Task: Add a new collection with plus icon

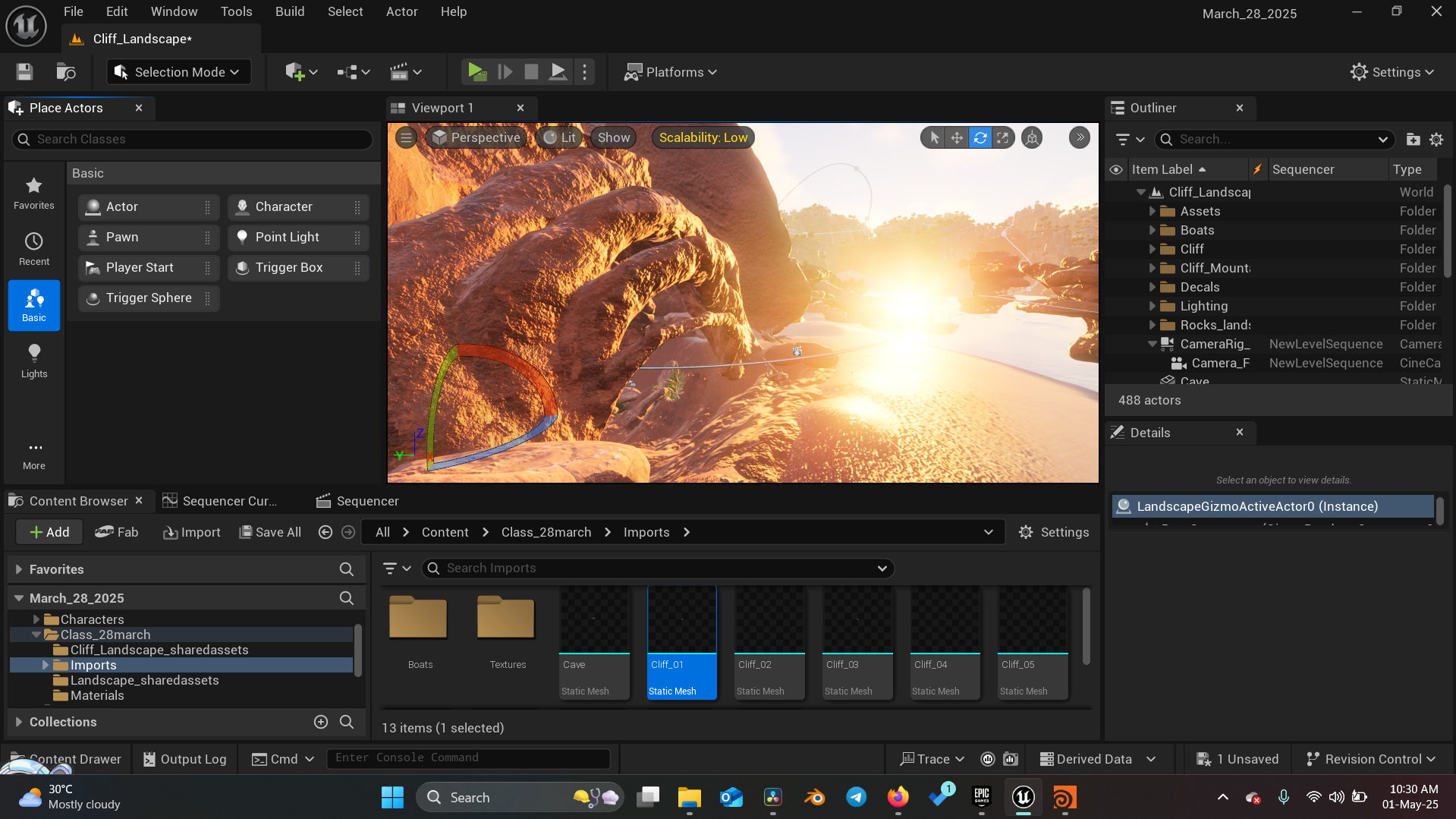Action: 321,722
